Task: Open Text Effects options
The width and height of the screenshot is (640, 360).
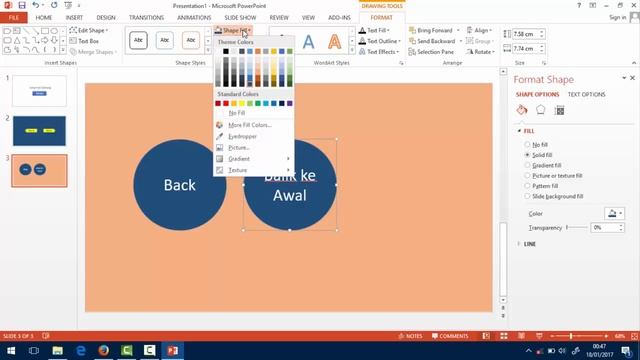Action: (x=379, y=52)
